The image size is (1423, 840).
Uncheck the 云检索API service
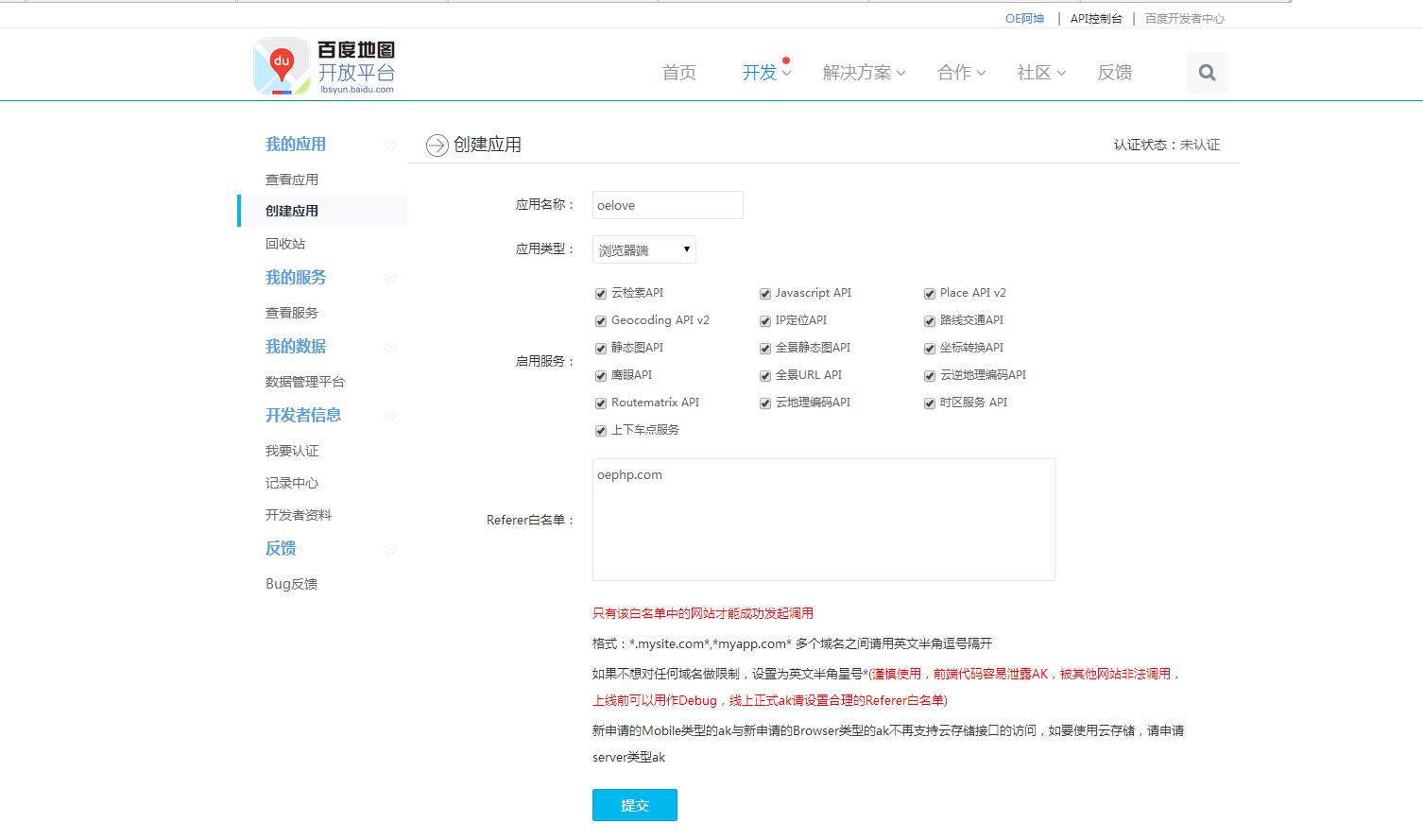[x=601, y=294]
